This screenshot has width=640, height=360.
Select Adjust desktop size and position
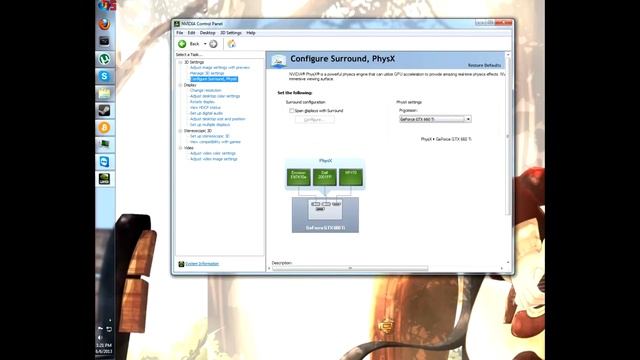coord(218,119)
